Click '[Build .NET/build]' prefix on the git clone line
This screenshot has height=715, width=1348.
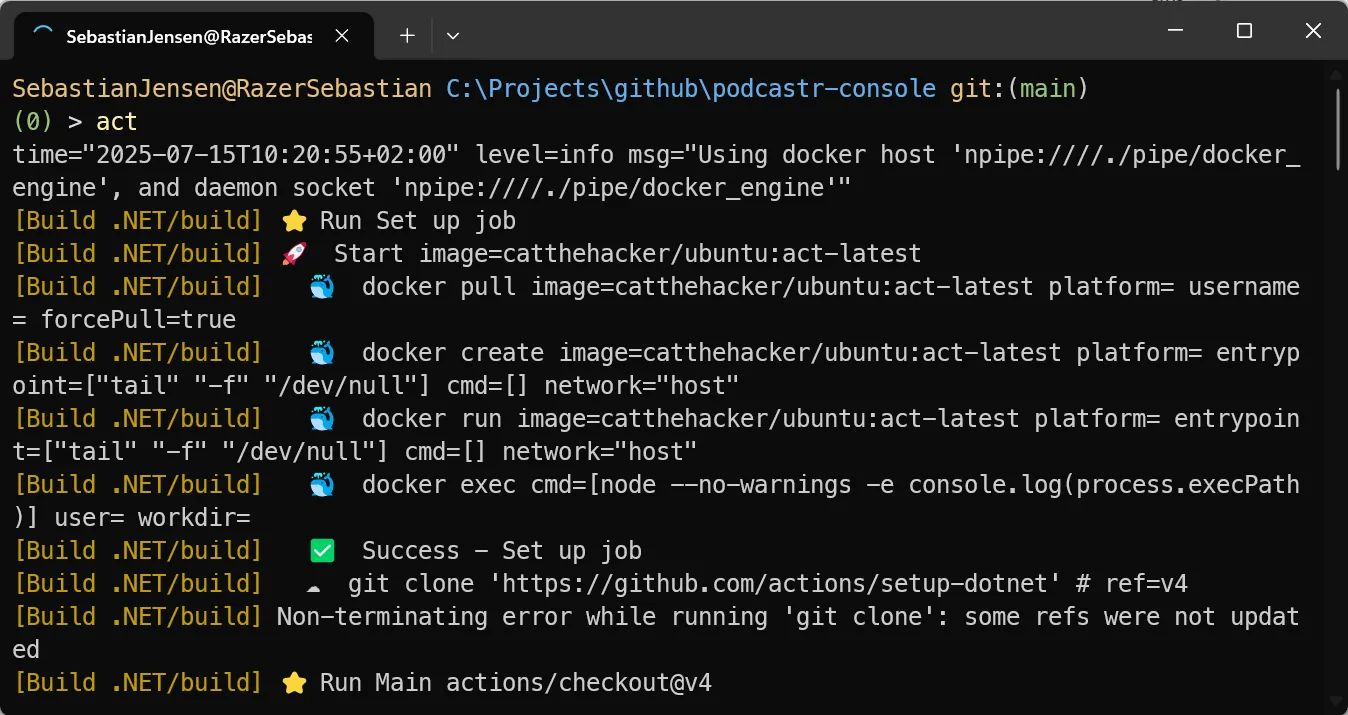138,583
